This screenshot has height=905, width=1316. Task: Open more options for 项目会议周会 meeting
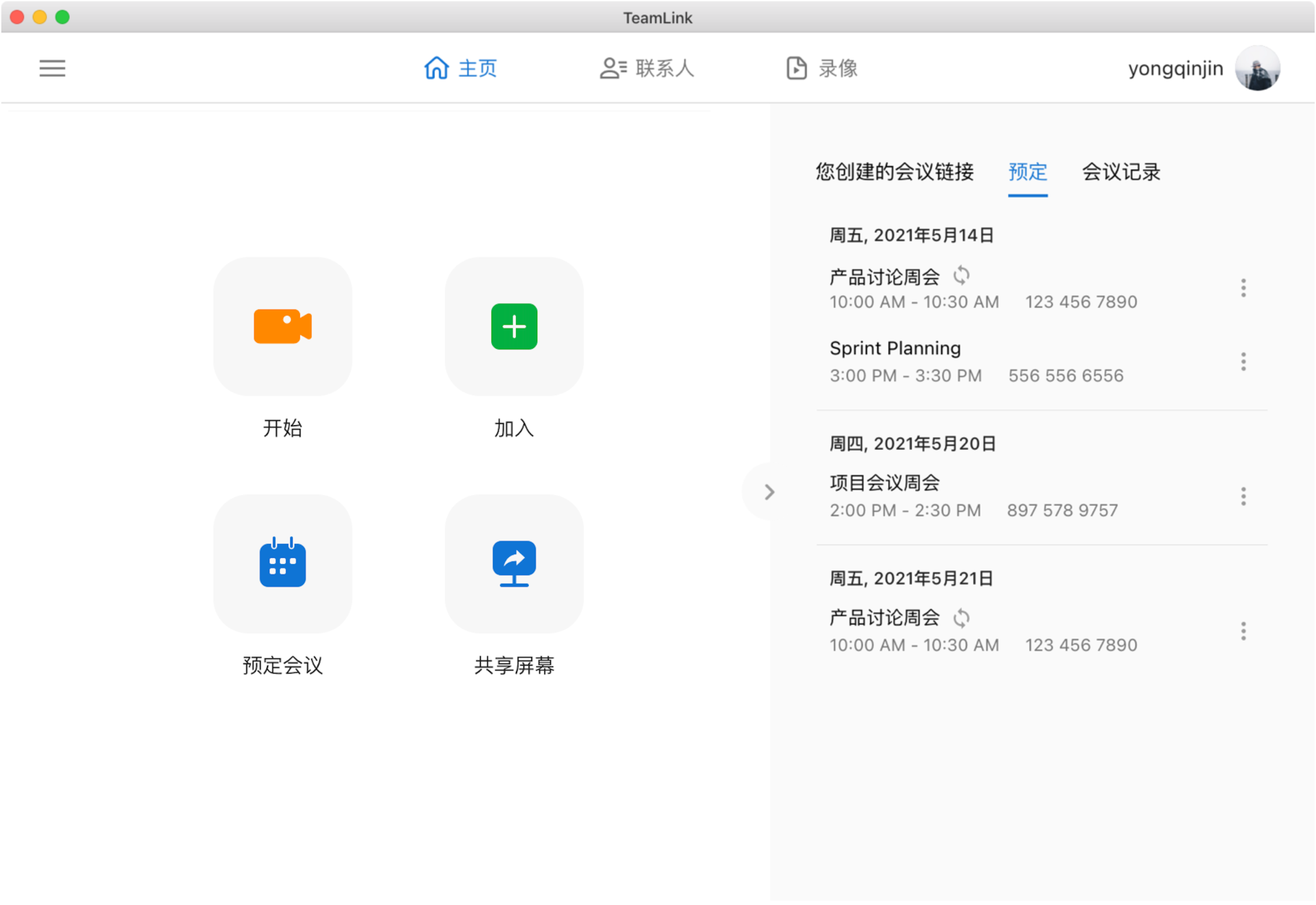[1243, 497]
